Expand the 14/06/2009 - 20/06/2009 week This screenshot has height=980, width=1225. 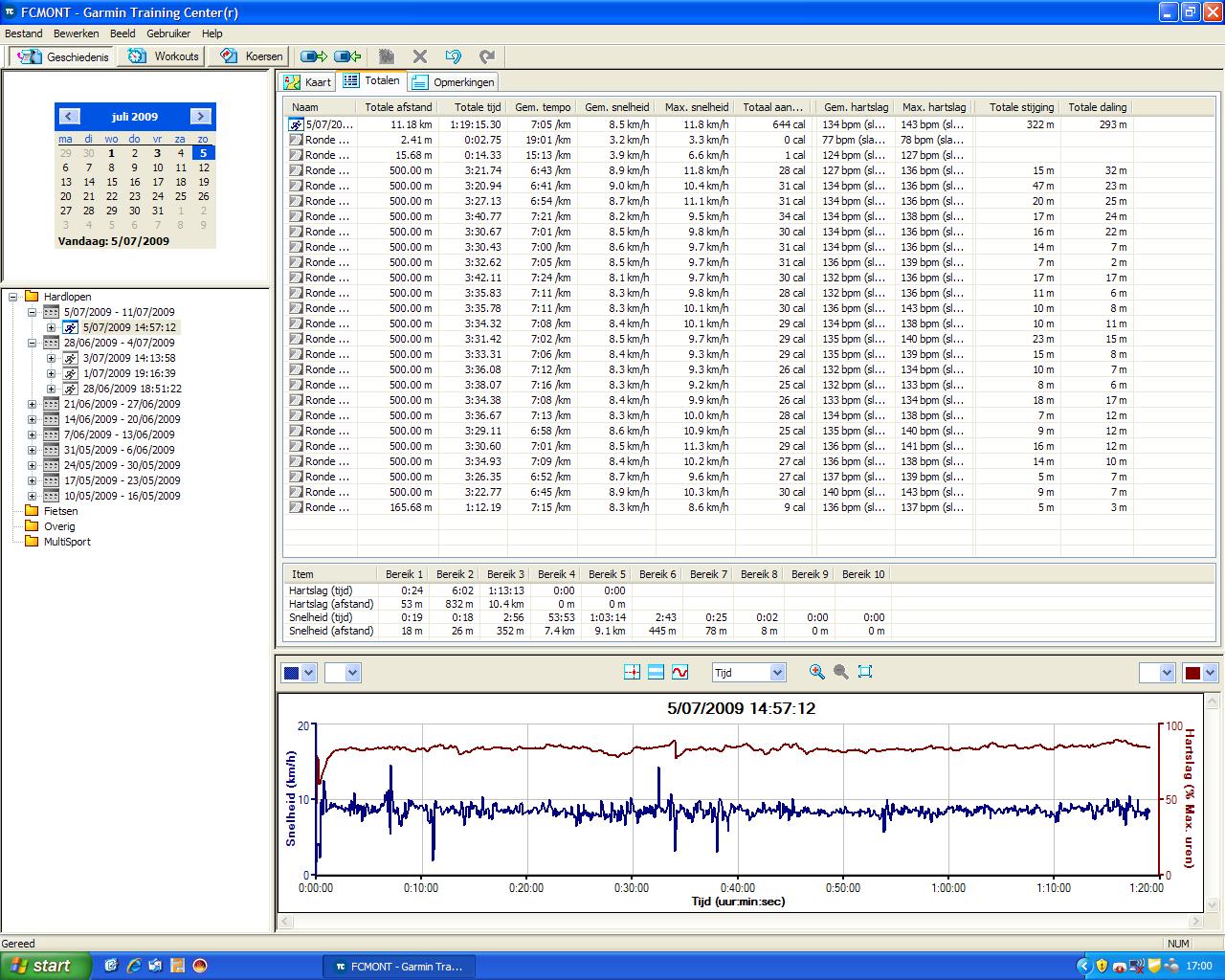click(32, 419)
